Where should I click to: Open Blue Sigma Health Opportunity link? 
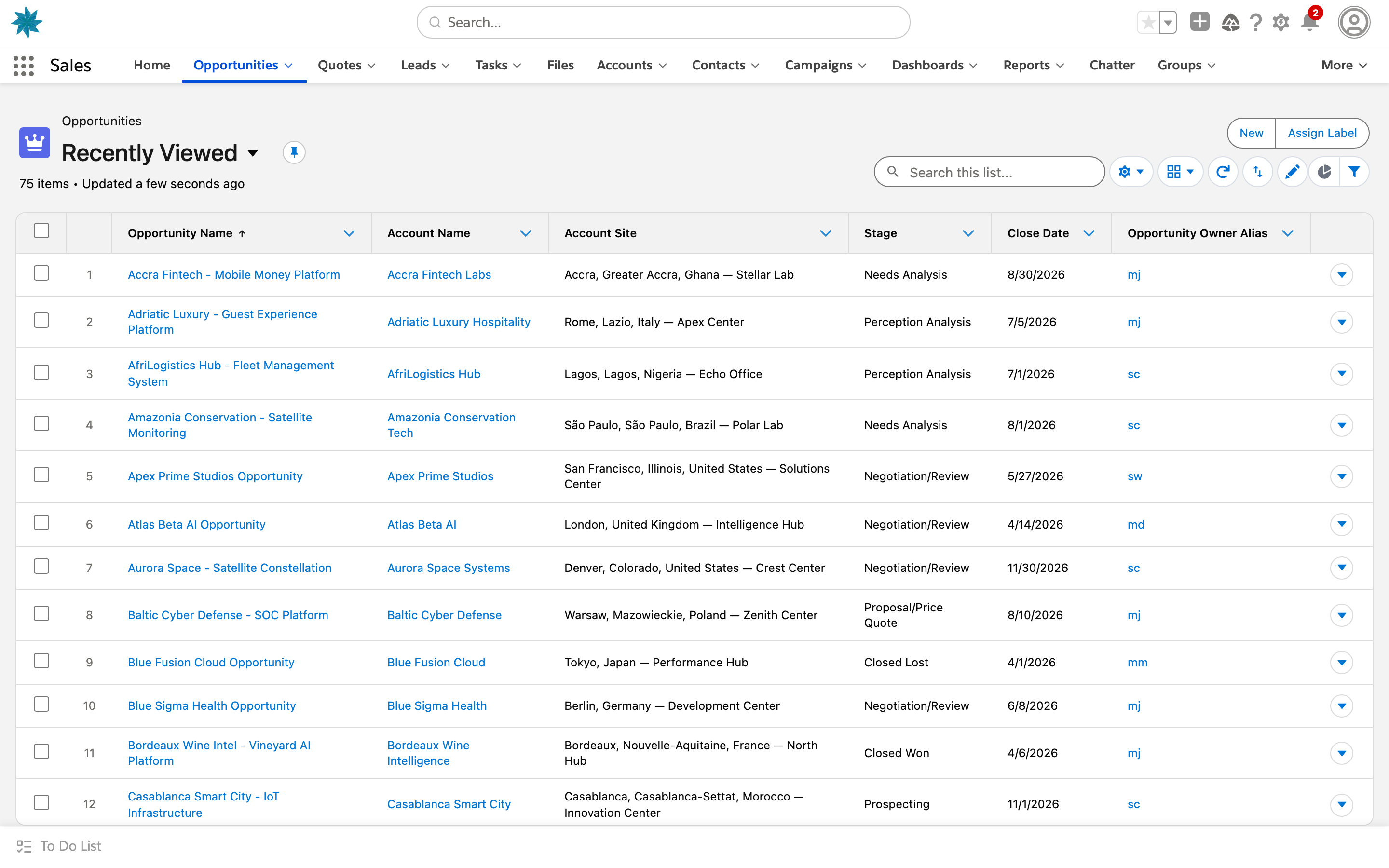[211, 705]
